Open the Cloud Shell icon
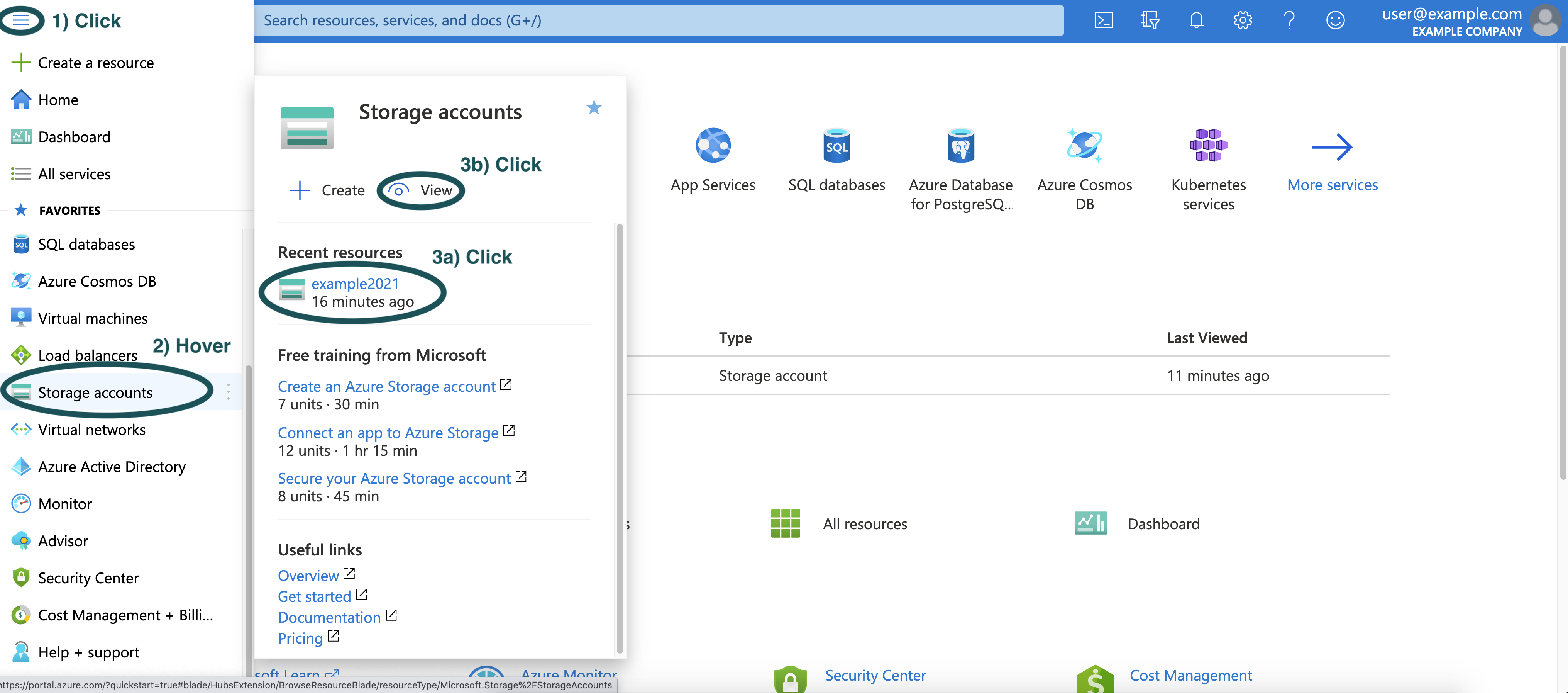The height and width of the screenshot is (693, 1568). pos(1104,21)
